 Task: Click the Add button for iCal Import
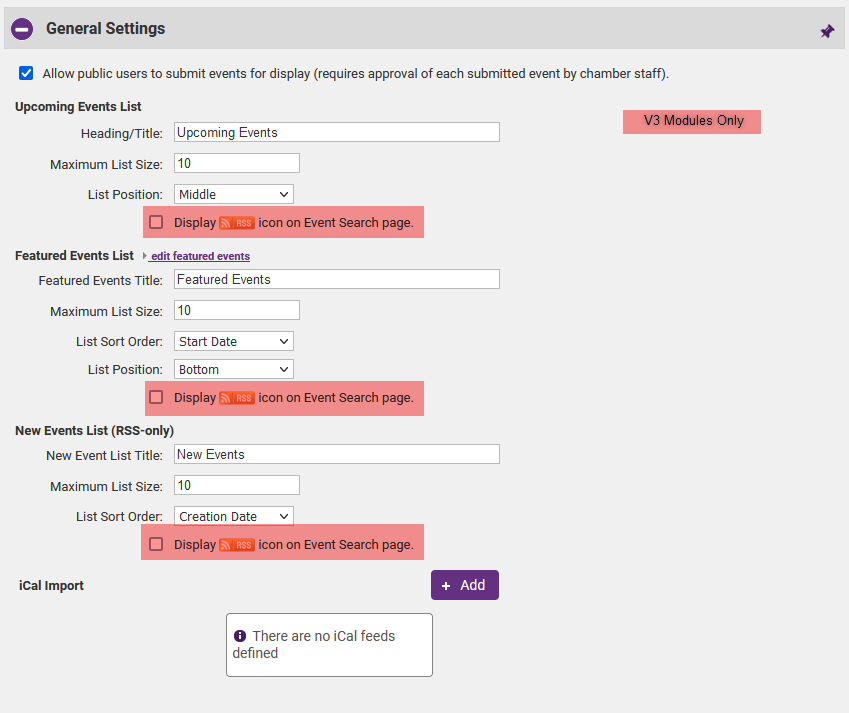(x=464, y=585)
